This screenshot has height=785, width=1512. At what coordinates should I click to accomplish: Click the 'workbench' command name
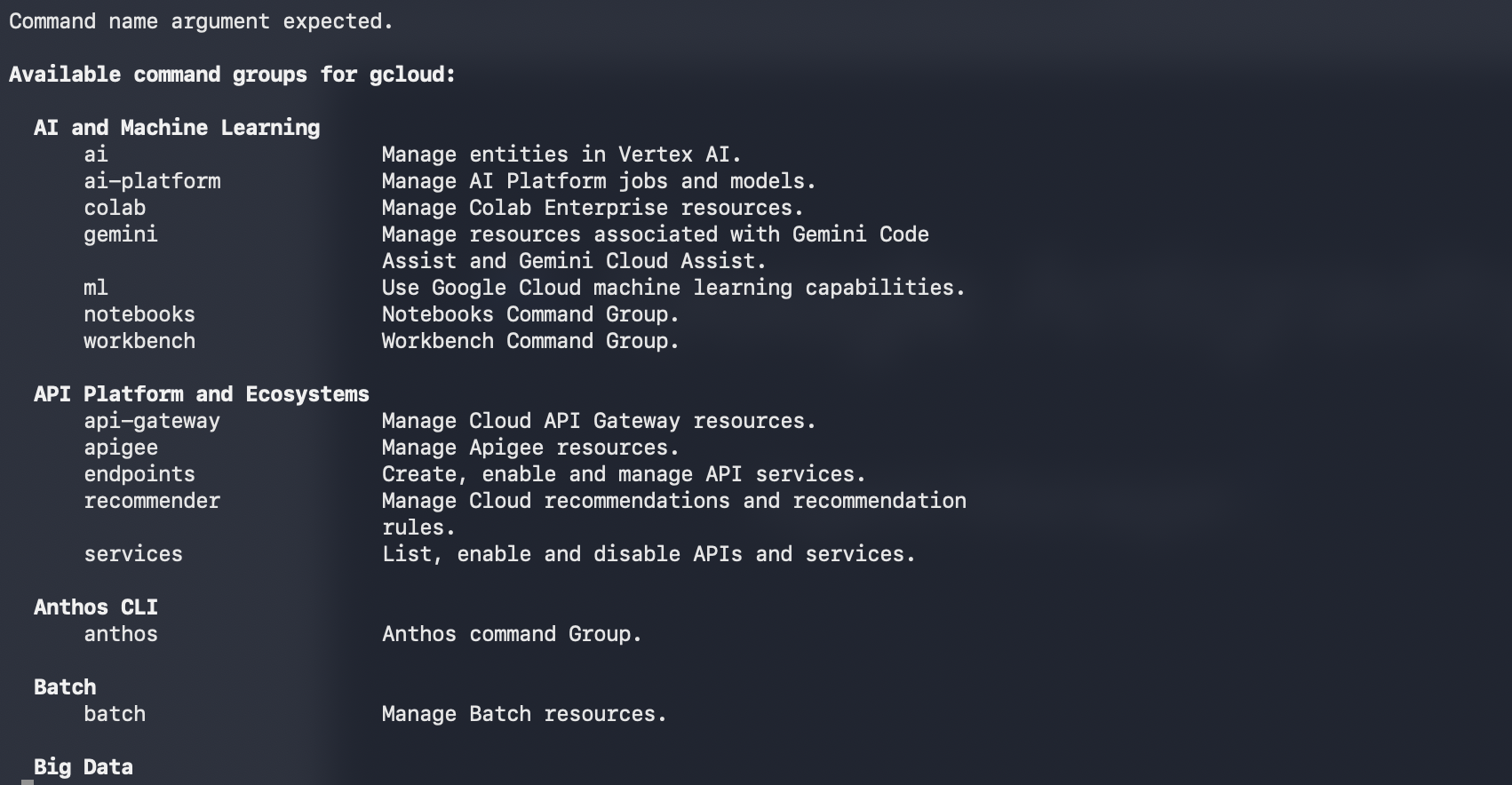pyautogui.click(x=139, y=341)
